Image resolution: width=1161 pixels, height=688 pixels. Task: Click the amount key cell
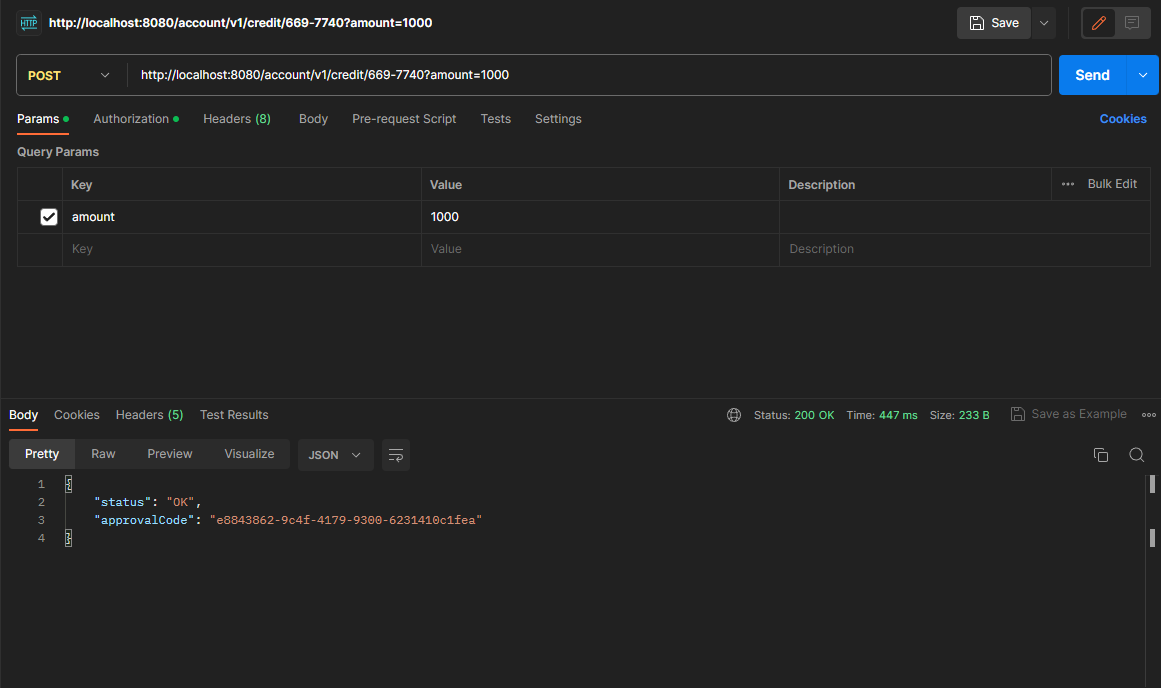click(242, 217)
